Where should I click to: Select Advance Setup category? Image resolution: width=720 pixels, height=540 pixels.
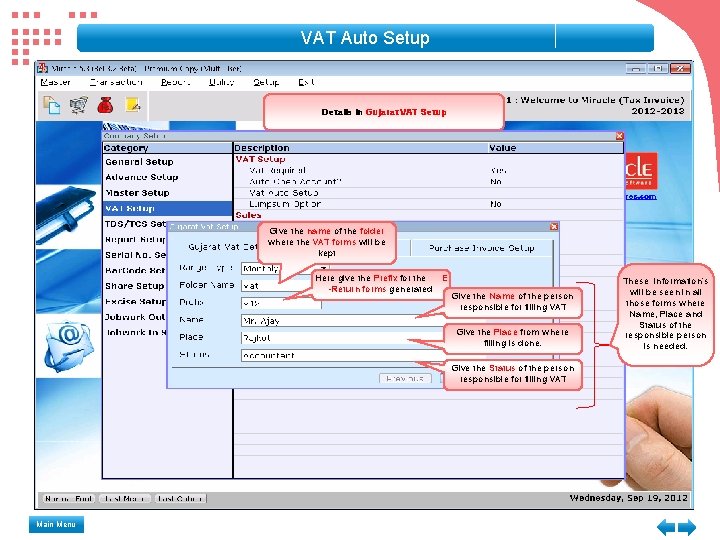coord(142,177)
